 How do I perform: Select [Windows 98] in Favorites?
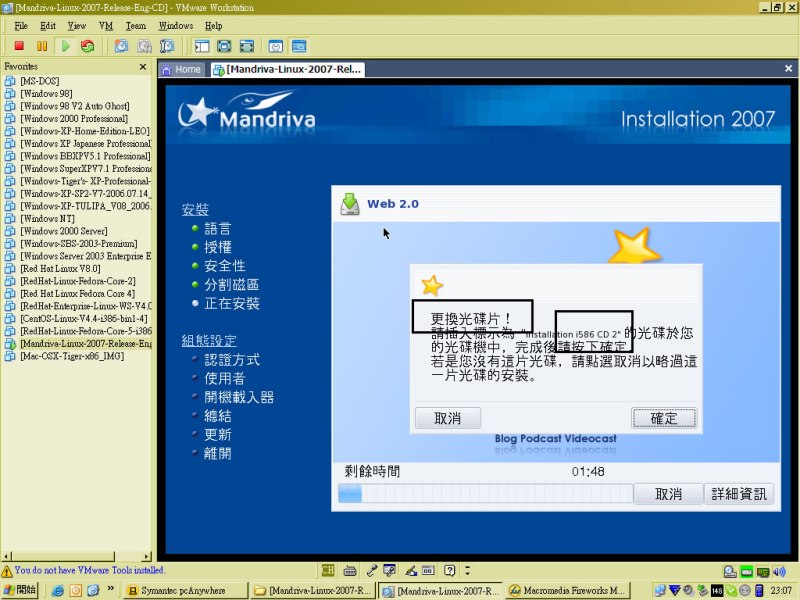click(46, 93)
